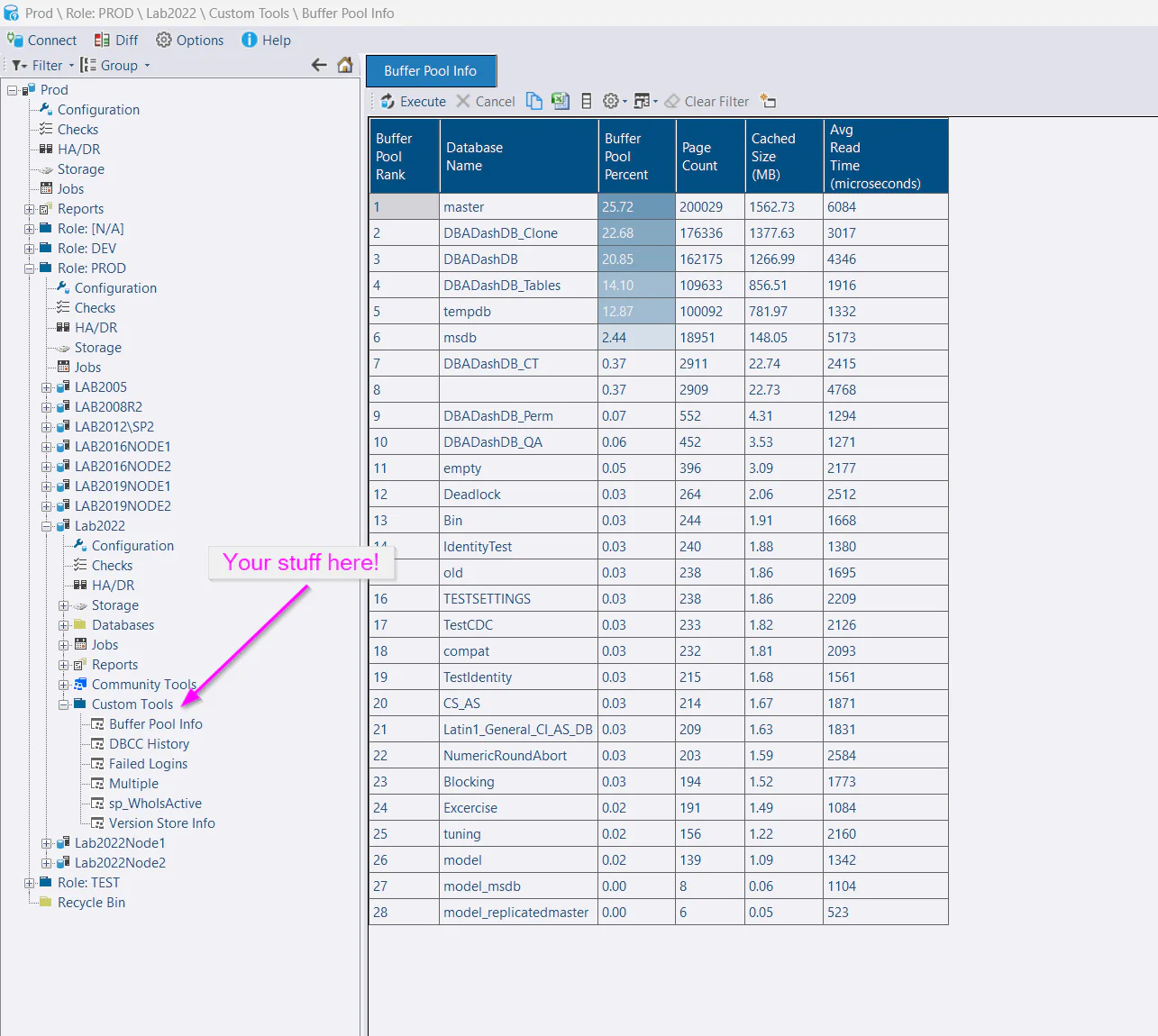This screenshot has width=1158, height=1036.
Task: Expand the LAB2005 server node
Action: 46,386
